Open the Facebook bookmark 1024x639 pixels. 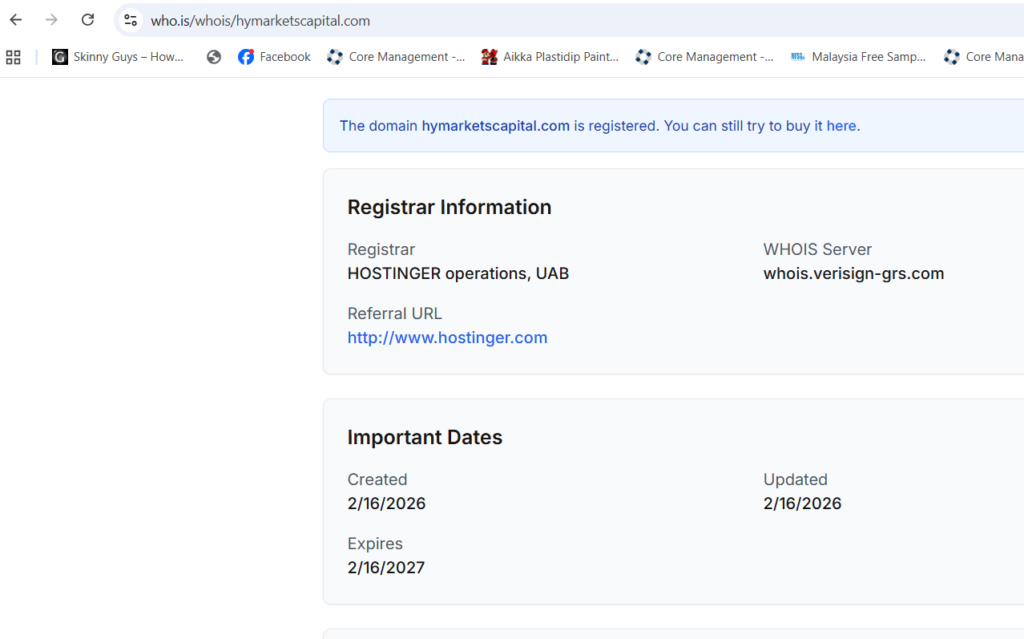[x=274, y=57]
